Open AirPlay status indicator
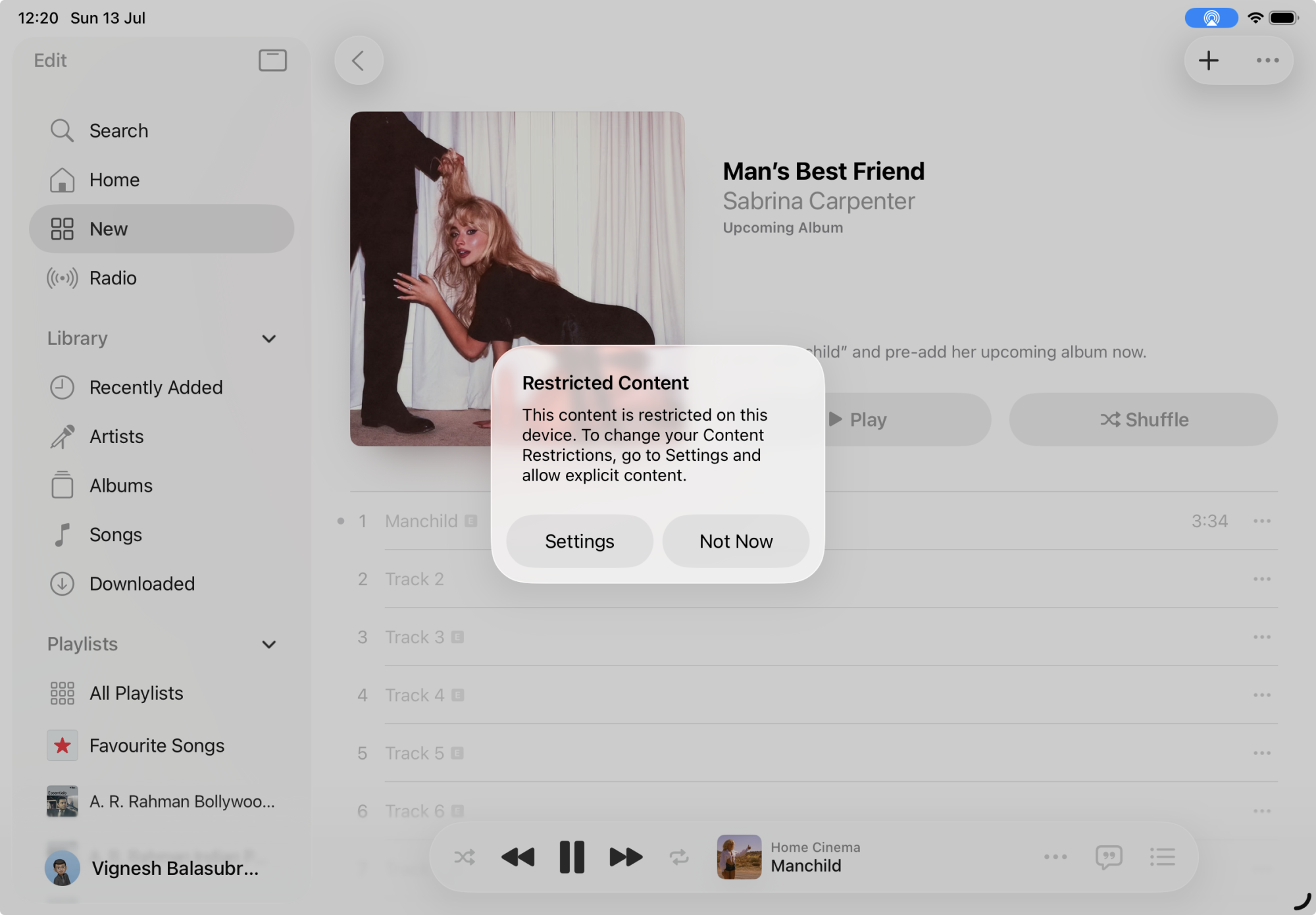Screen dimensions: 1316x915 point(1211,18)
